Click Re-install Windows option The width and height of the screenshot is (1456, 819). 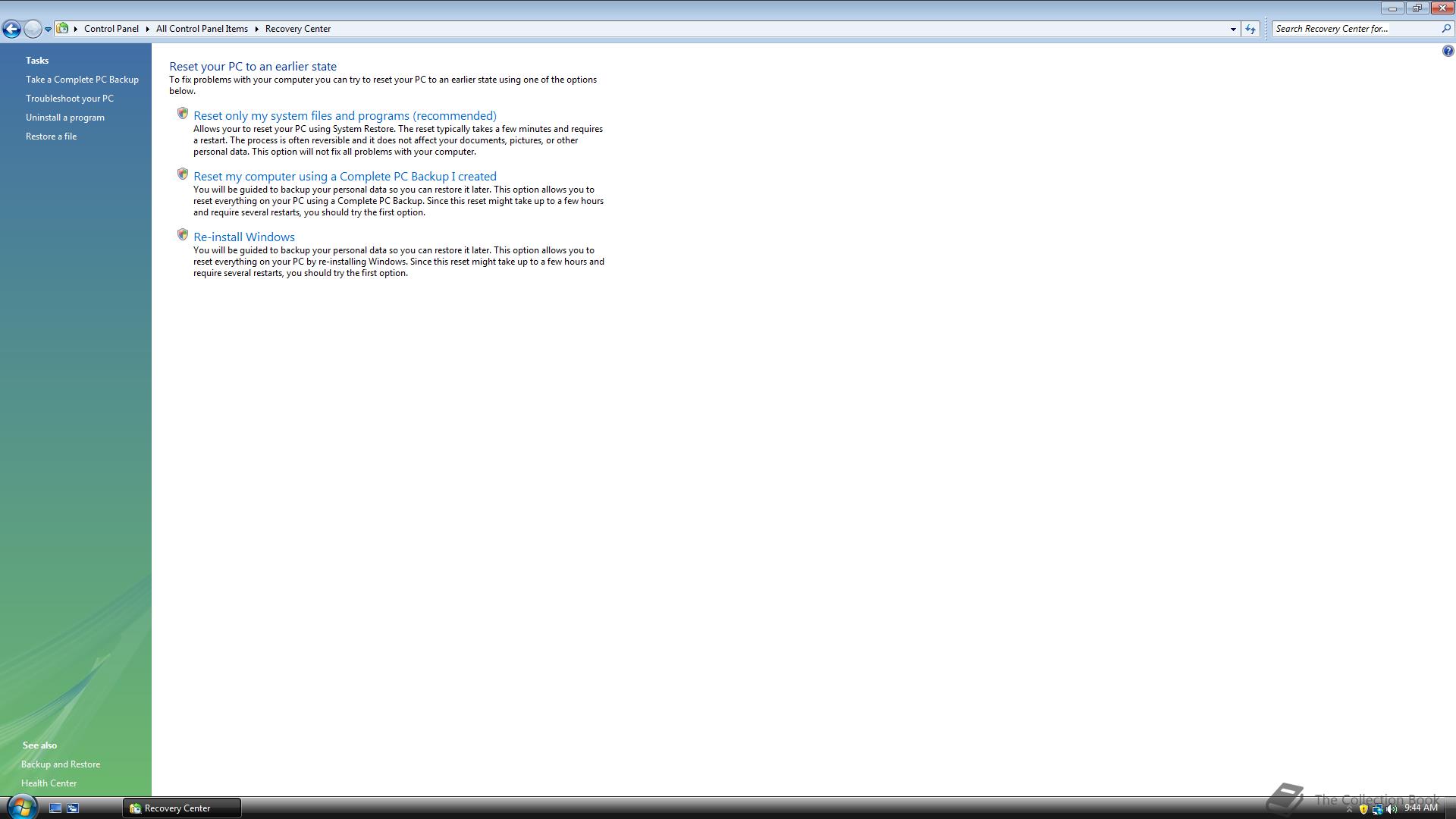click(244, 237)
